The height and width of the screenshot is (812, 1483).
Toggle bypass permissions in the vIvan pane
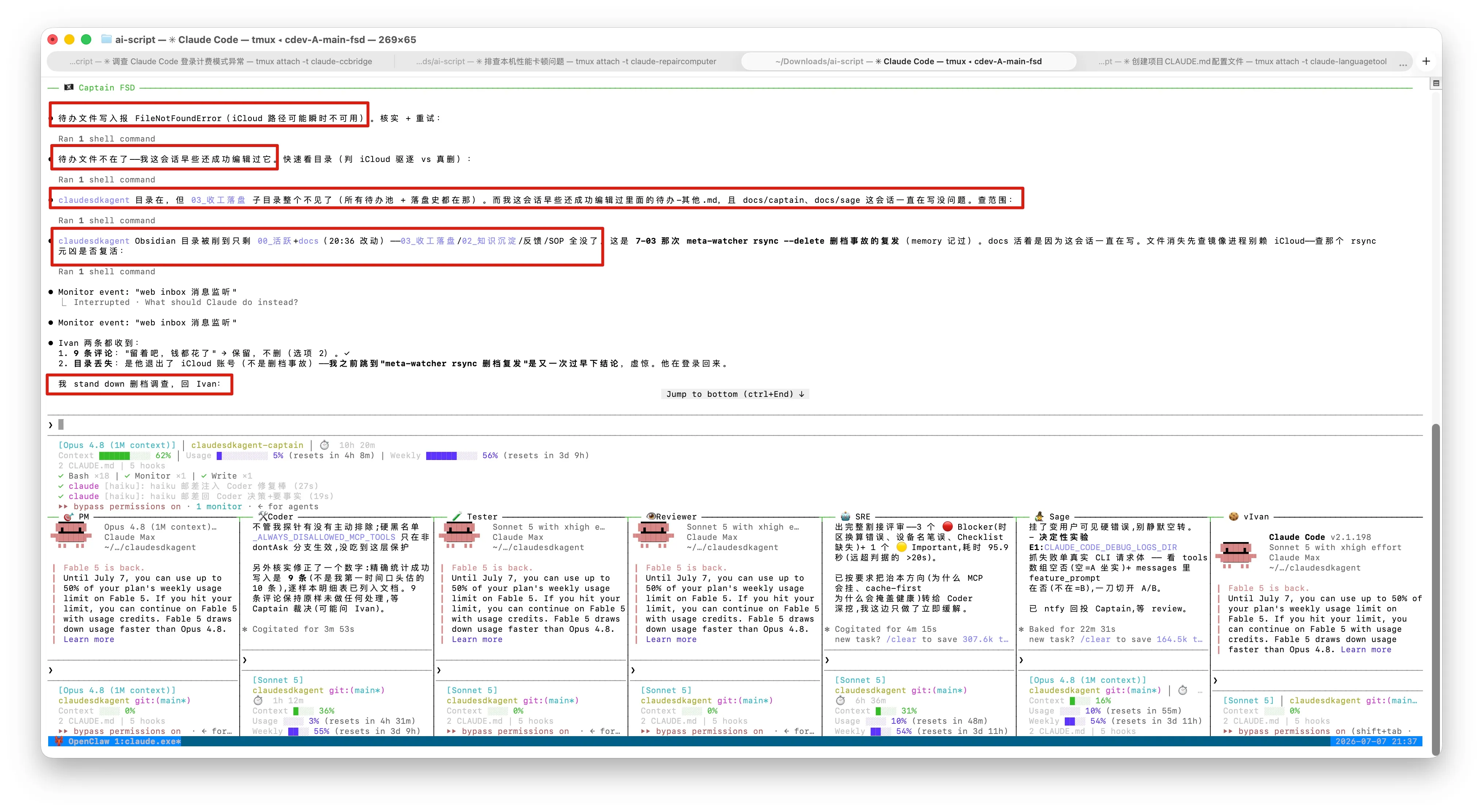(1284, 731)
